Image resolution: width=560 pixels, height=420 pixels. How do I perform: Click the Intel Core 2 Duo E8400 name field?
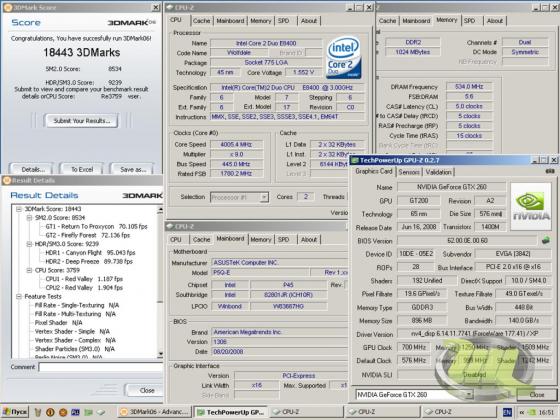click(266, 43)
